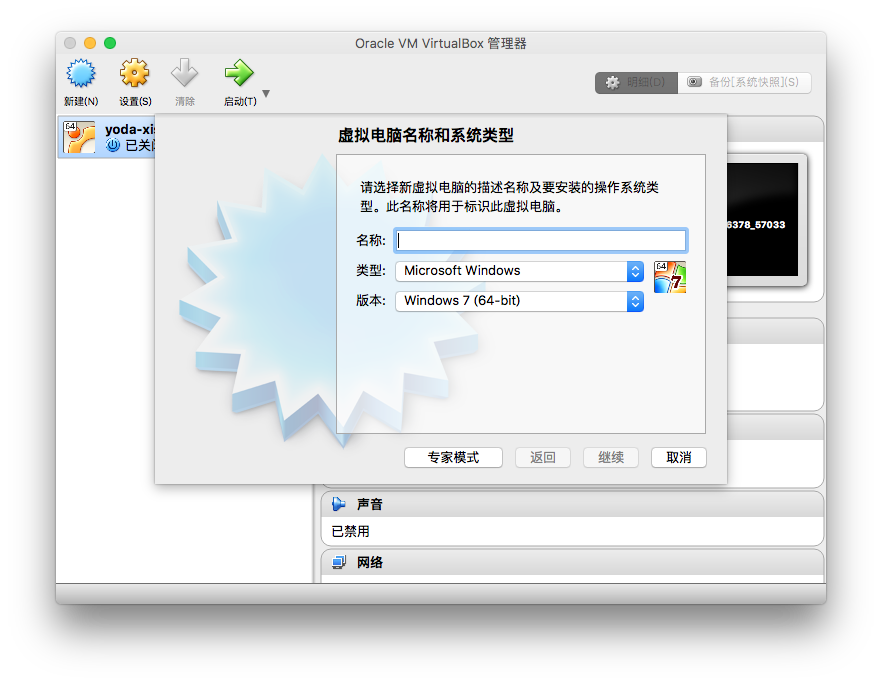The height and width of the screenshot is (684, 882).
Task: Click the dialog title 虚拟电脑名称和系统类型
Action: pyautogui.click(x=426, y=136)
